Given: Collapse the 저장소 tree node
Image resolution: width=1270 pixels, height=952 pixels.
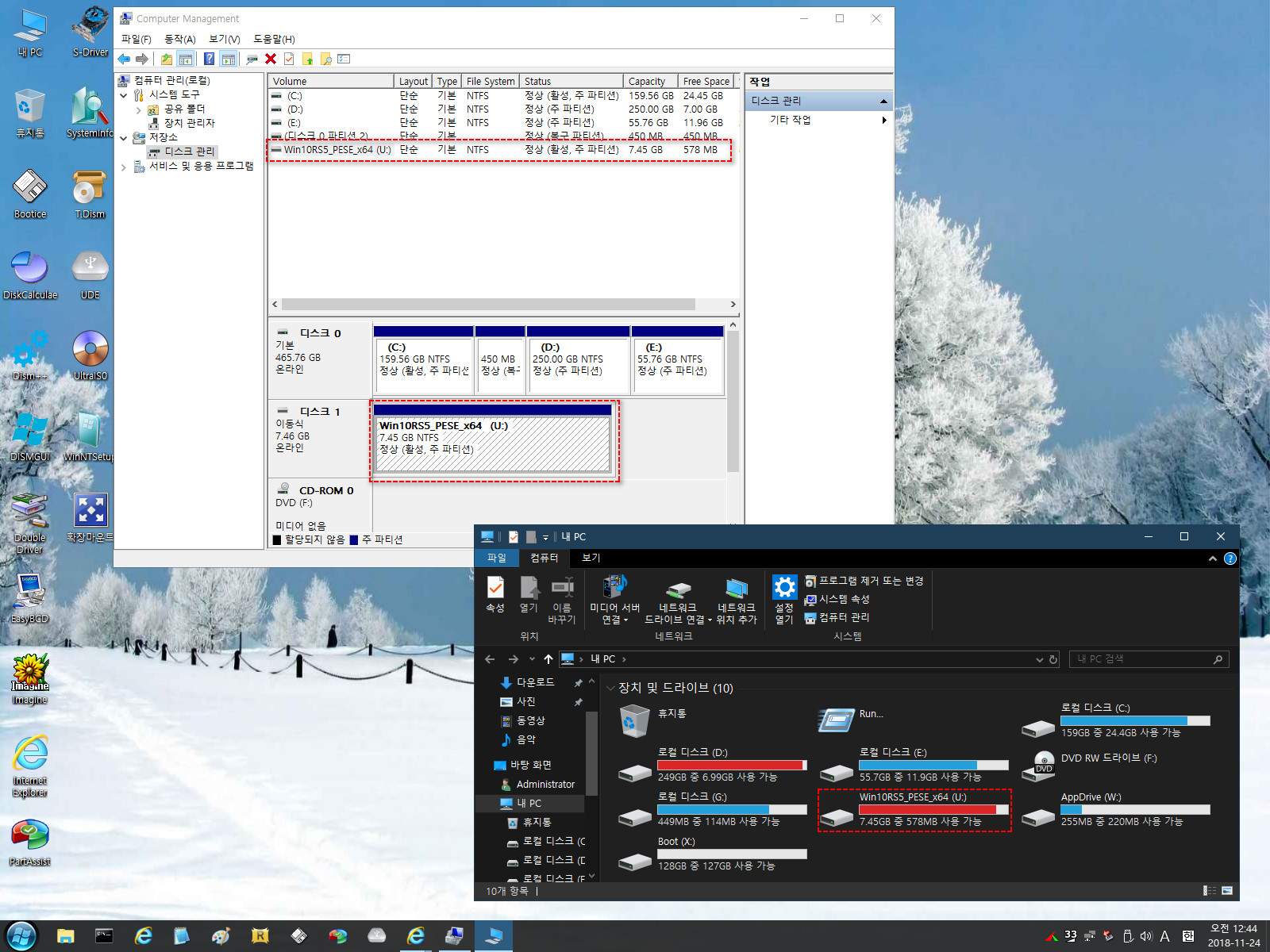Looking at the screenshot, I should [x=124, y=138].
